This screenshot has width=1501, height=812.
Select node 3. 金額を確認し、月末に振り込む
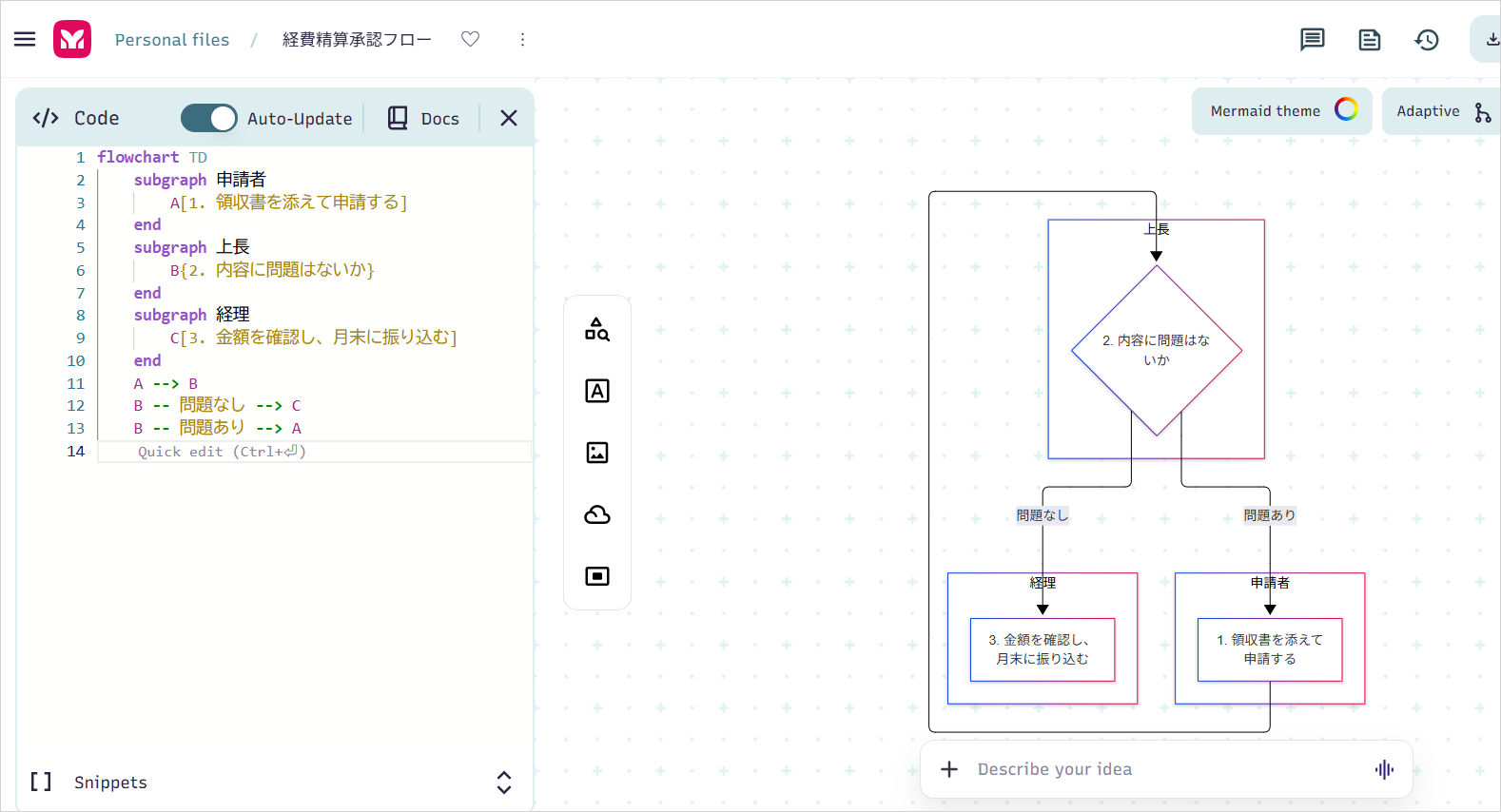pyautogui.click(x=1043, y=649)
